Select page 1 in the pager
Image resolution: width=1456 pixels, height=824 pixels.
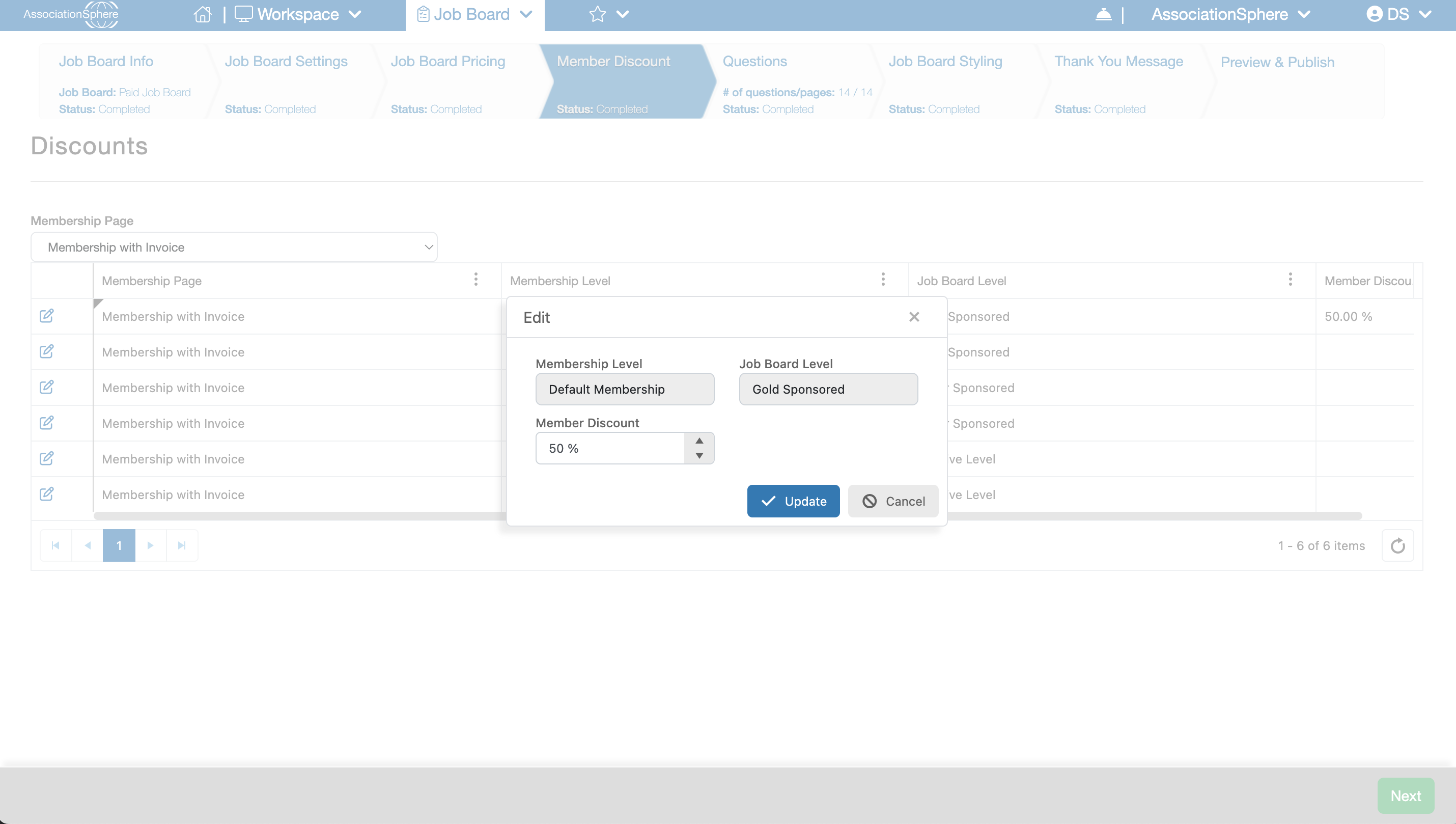(119, 545)
